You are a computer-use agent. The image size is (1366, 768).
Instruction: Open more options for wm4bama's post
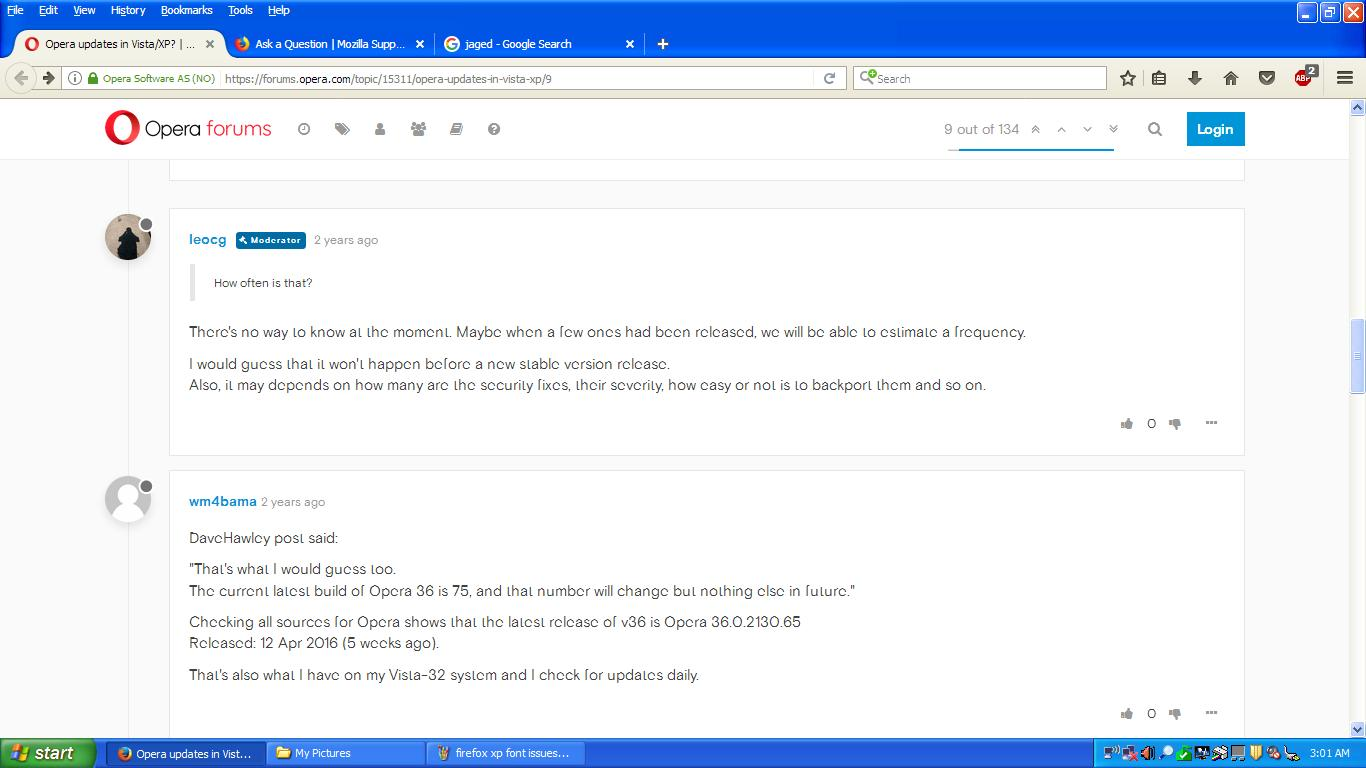[x=1211, y=713]
